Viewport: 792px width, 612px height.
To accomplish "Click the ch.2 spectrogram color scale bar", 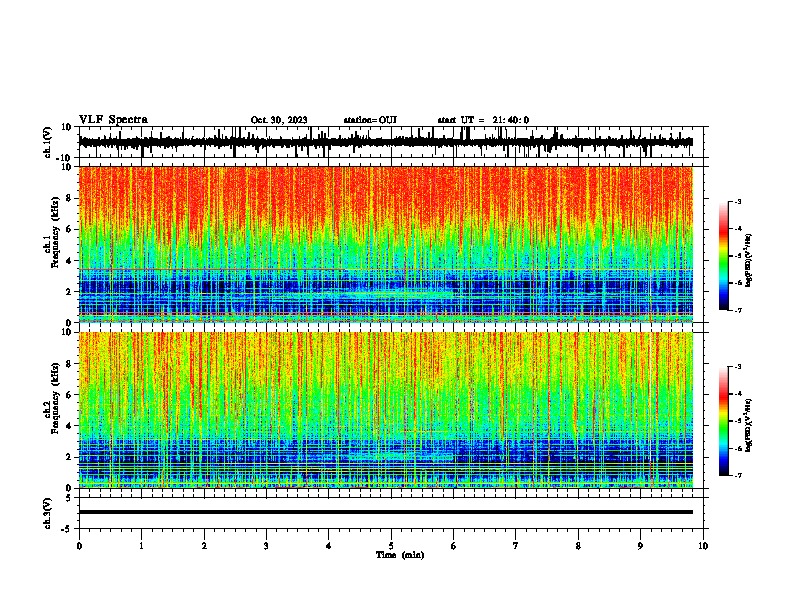I will [724, 421].
